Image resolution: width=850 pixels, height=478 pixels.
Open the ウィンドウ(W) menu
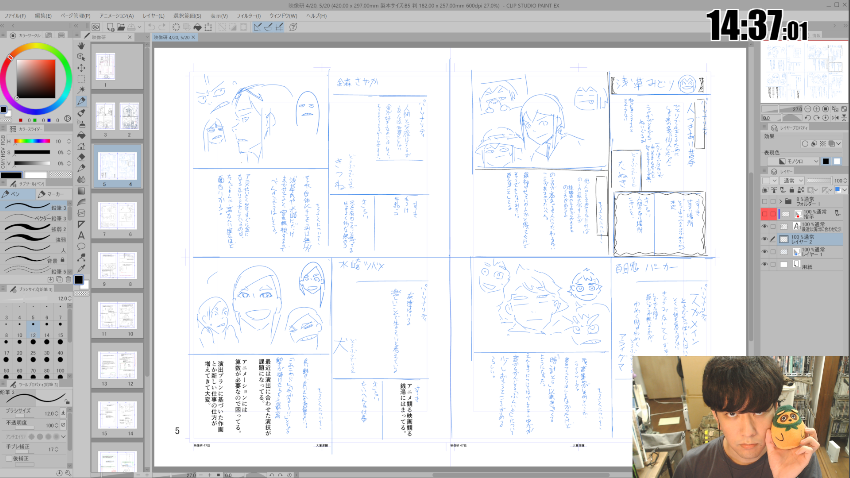tap(283, 16)
